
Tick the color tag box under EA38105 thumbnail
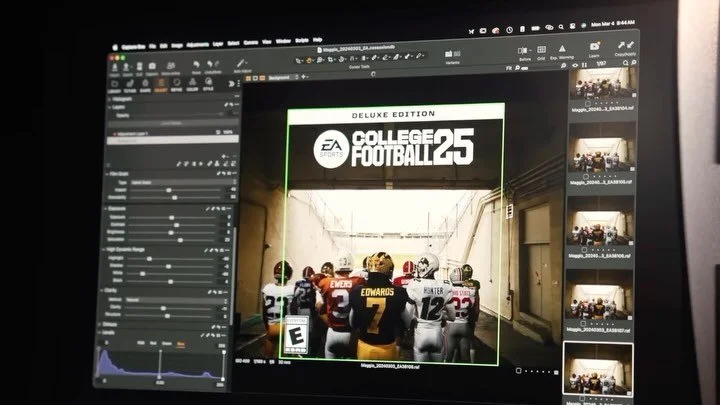coord(586,177)
